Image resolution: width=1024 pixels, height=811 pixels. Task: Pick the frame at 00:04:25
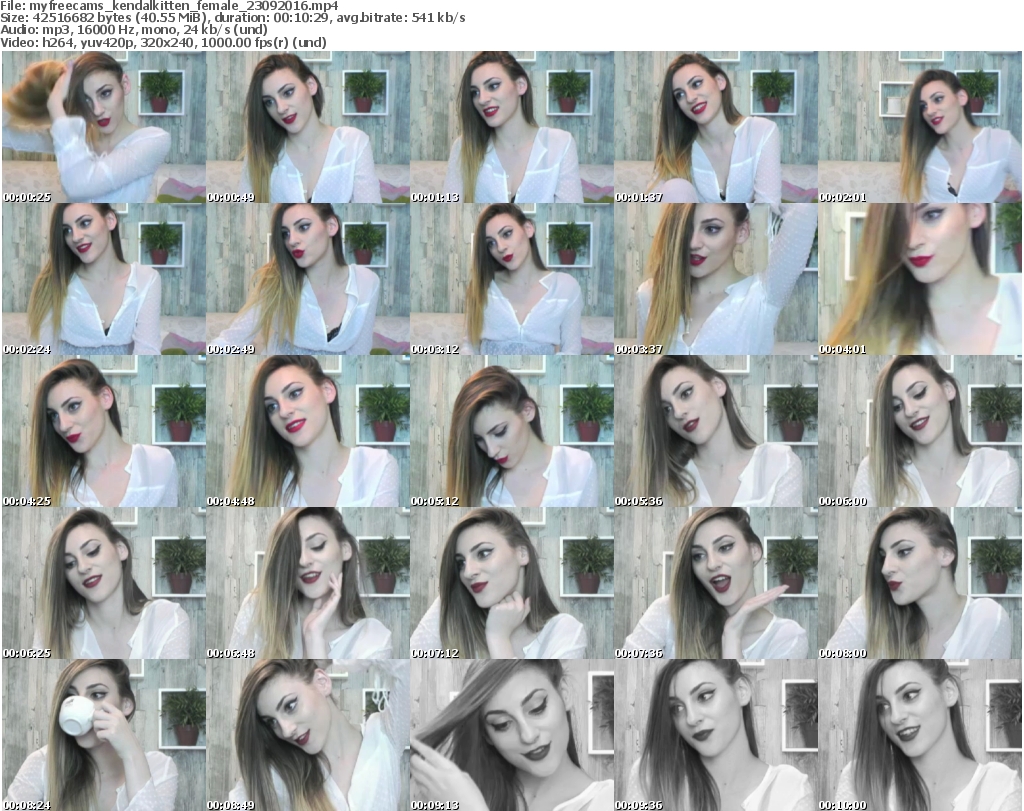click(x=104, y=431)
